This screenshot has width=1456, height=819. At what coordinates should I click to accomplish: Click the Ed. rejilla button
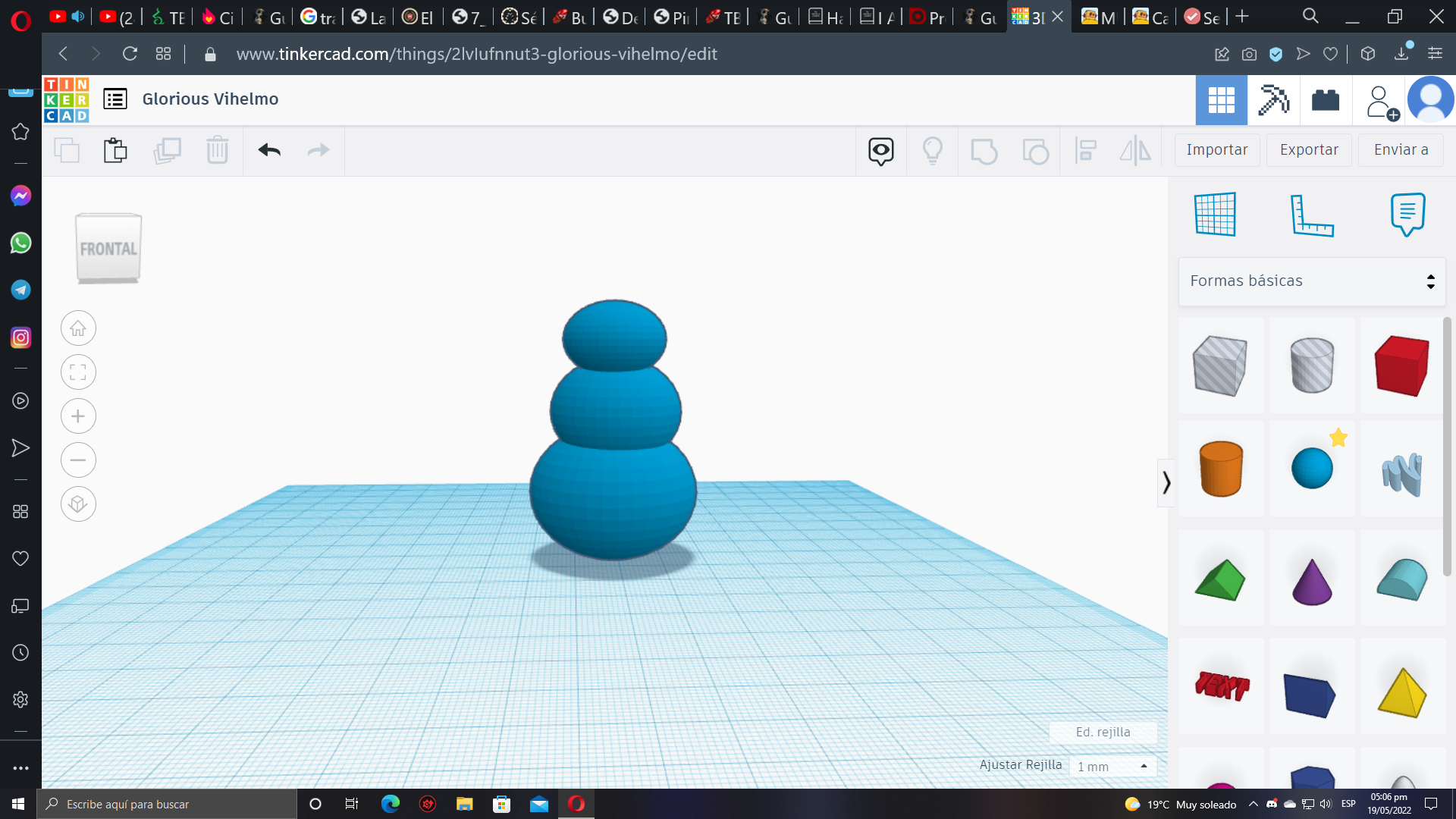(1103, 732)
